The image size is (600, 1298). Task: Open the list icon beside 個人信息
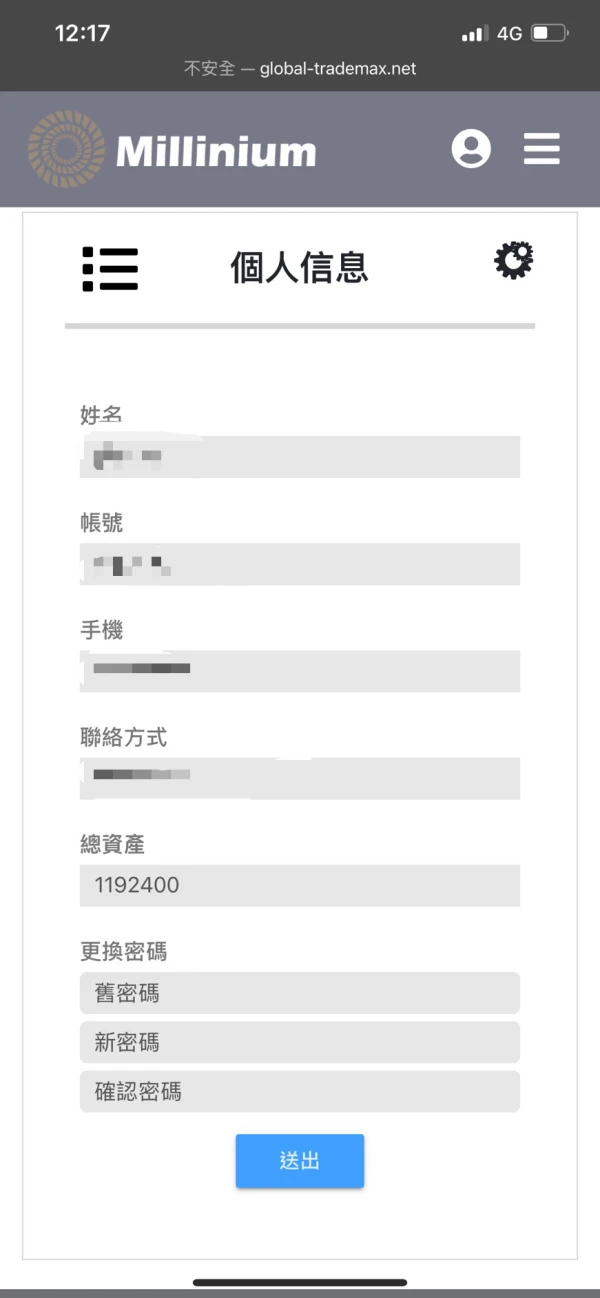click(110, 268)
